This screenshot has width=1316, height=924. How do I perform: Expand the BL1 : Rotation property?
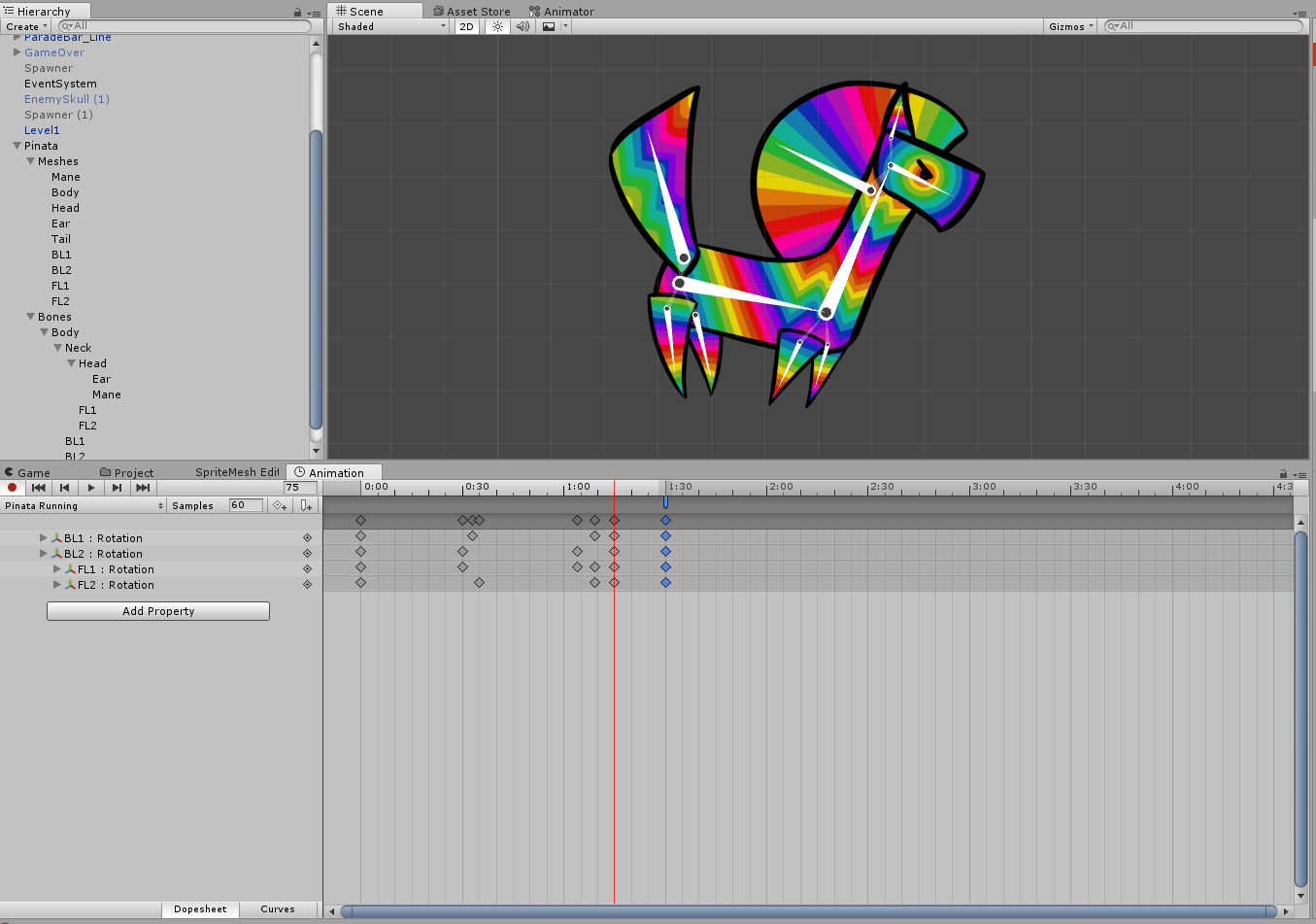point(43,537)
